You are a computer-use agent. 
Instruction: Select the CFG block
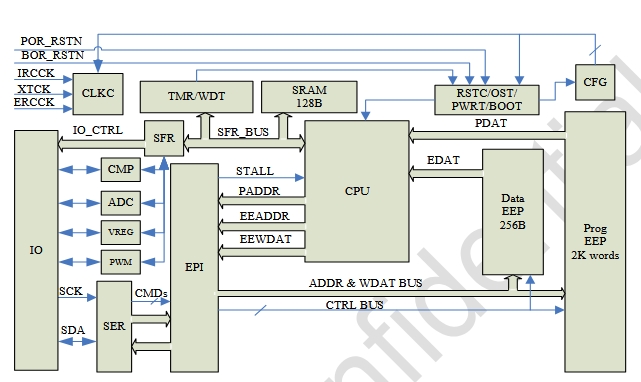595,82
